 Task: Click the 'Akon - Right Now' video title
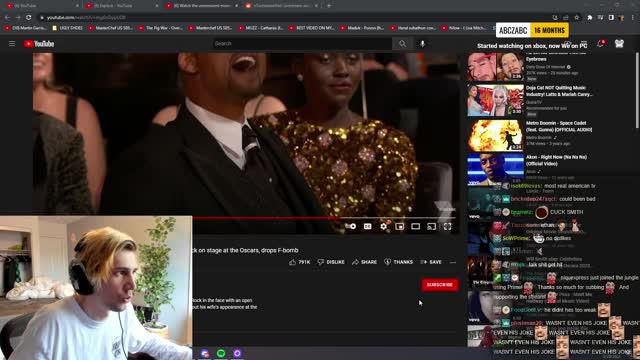(x=556, y=160)
